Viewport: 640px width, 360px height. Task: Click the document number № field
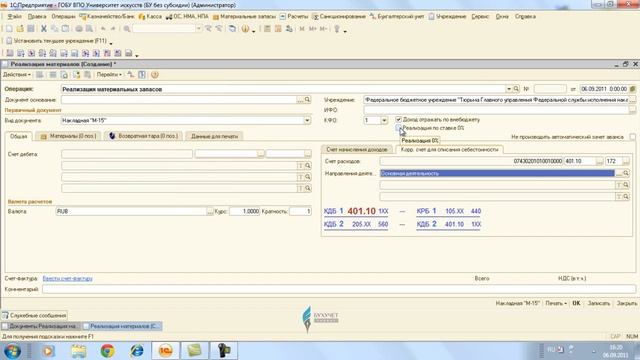[550, 89]
